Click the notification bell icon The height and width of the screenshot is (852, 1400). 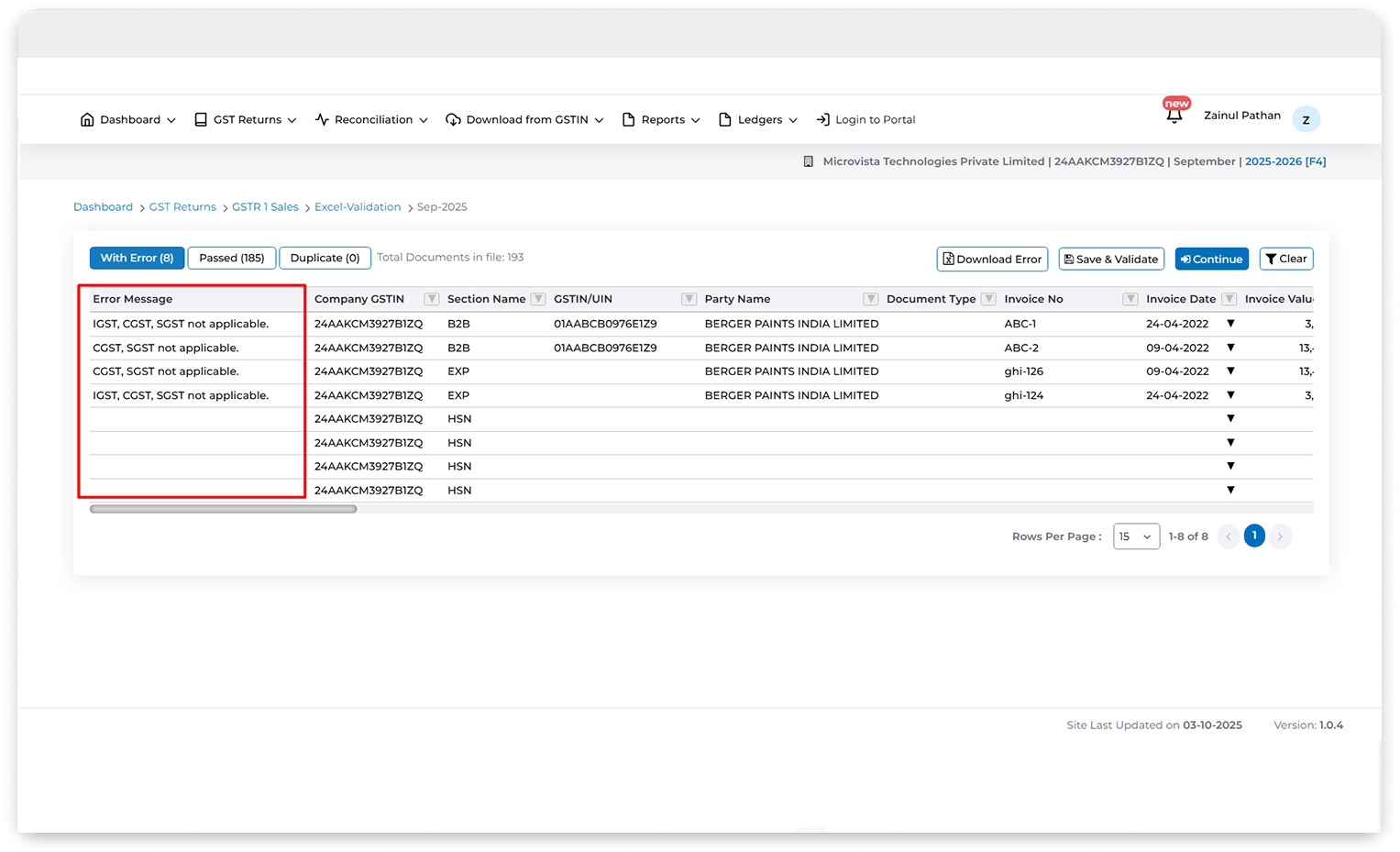(x=1174, y=116)
